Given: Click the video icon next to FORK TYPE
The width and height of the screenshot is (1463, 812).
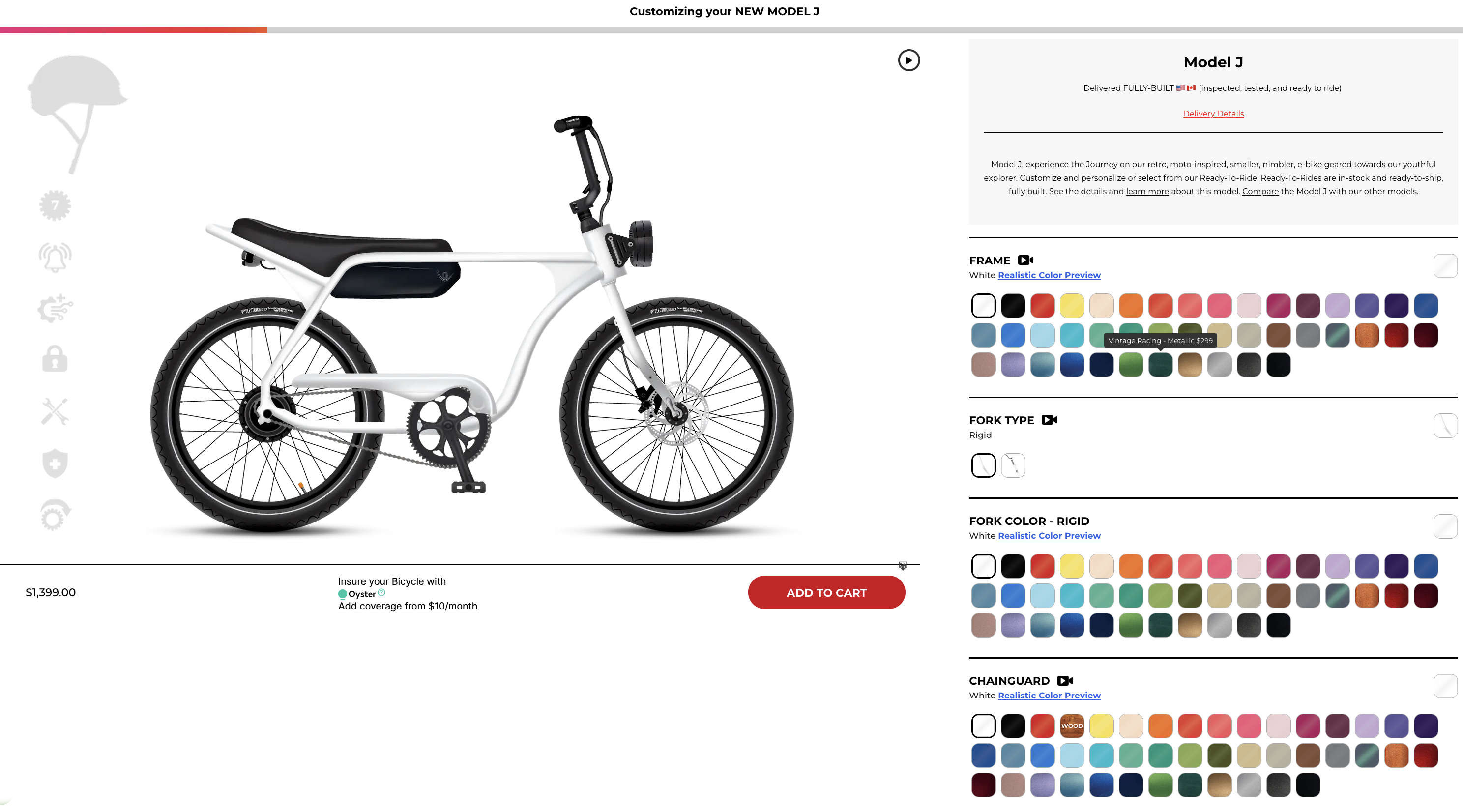Looking at the screenshot, I should point(1049,420).
